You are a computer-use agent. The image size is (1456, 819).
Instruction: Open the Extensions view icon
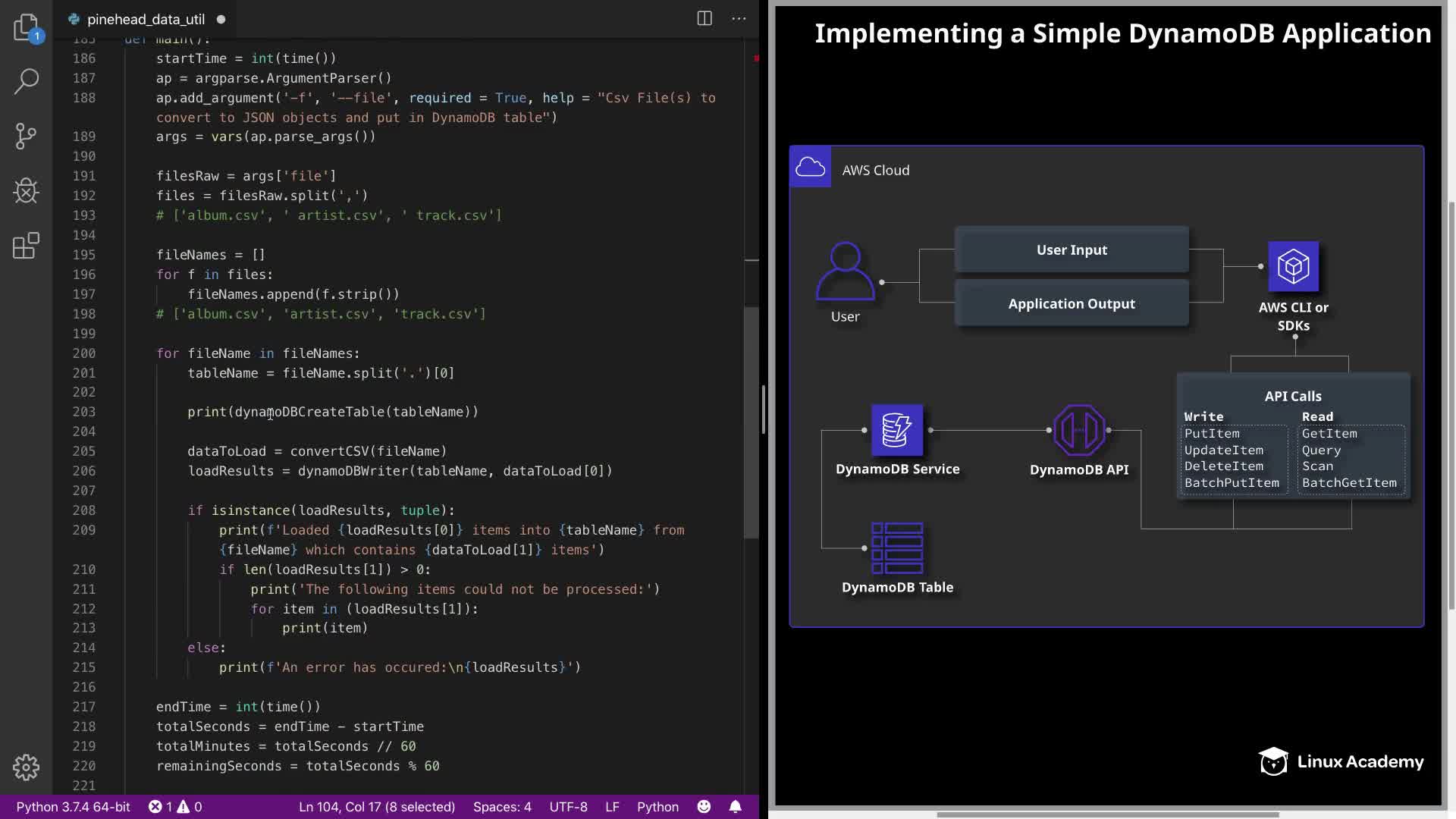(26, 246)
